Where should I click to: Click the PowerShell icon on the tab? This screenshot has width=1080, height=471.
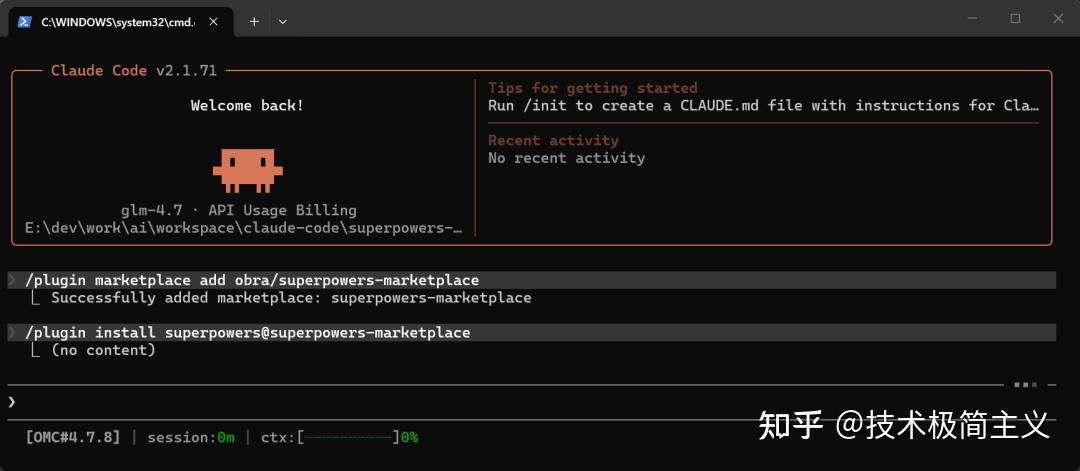coord(25,21)
